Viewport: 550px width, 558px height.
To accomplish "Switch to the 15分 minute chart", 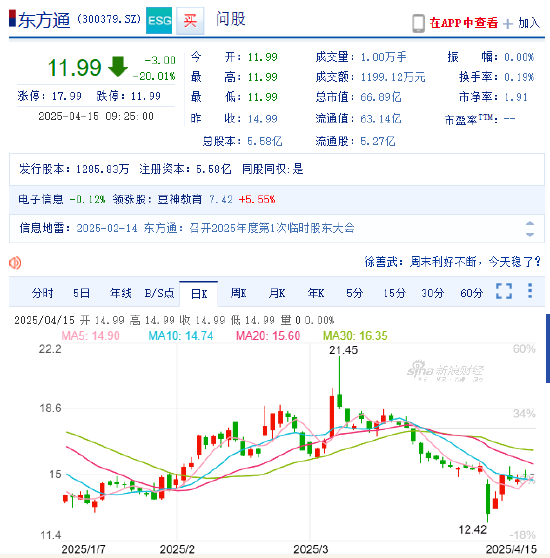I will (394, 293).
